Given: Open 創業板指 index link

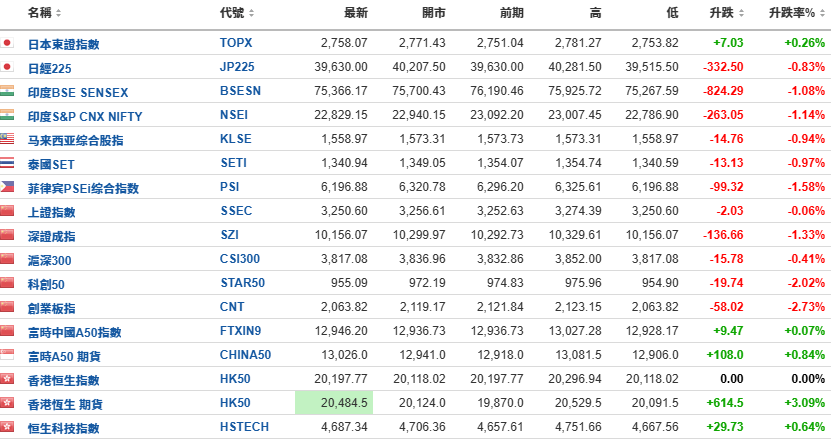Looking at the screenshot, I should pyautogui.click(x=51, y=308).
